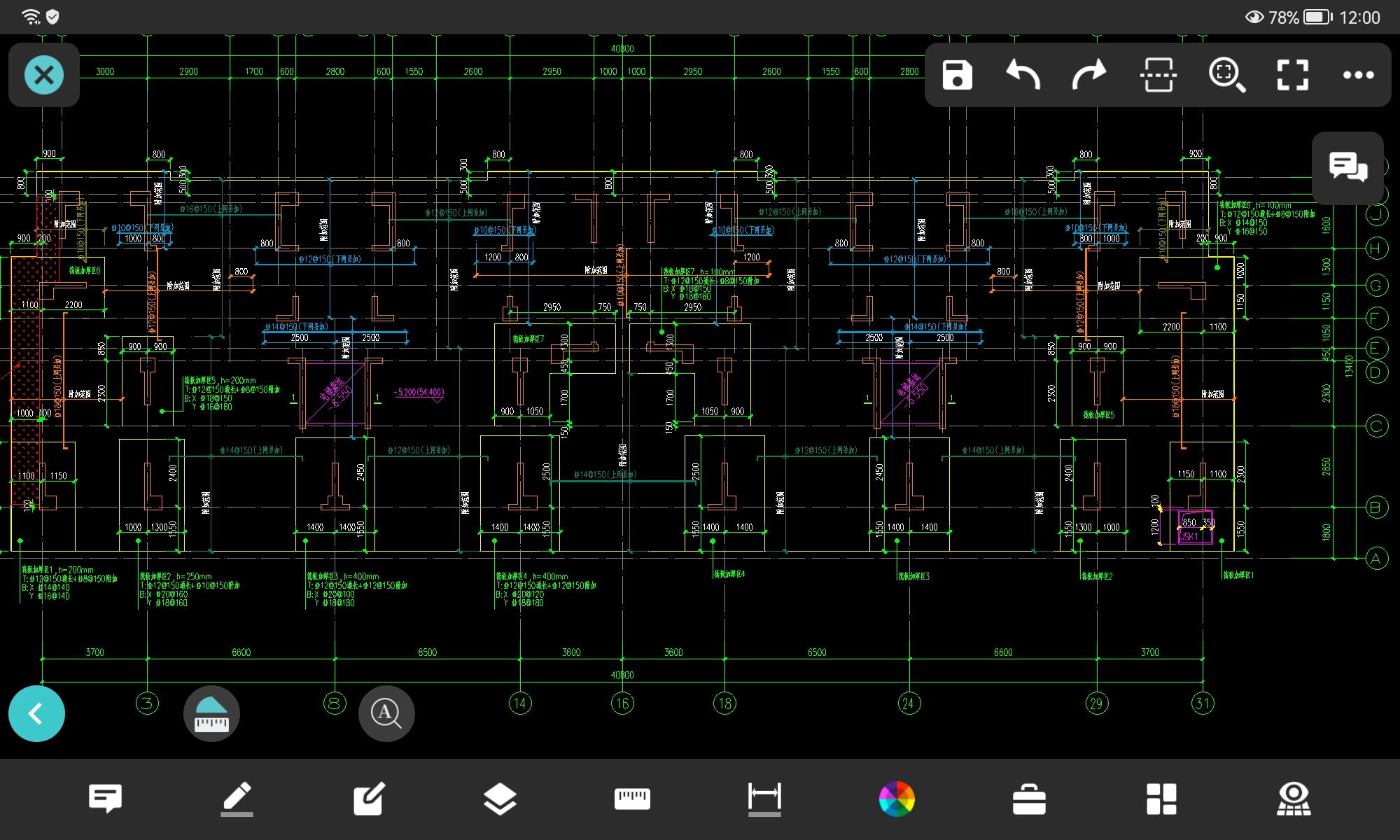Open the toolbox briefcase

click(1029, 799)
